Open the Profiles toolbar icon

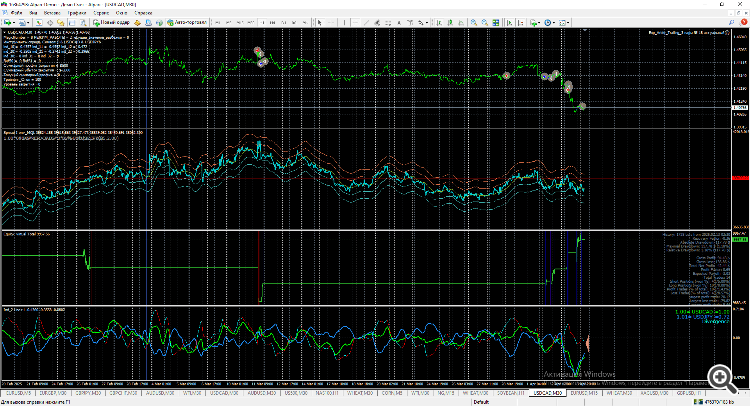[22, 22]
